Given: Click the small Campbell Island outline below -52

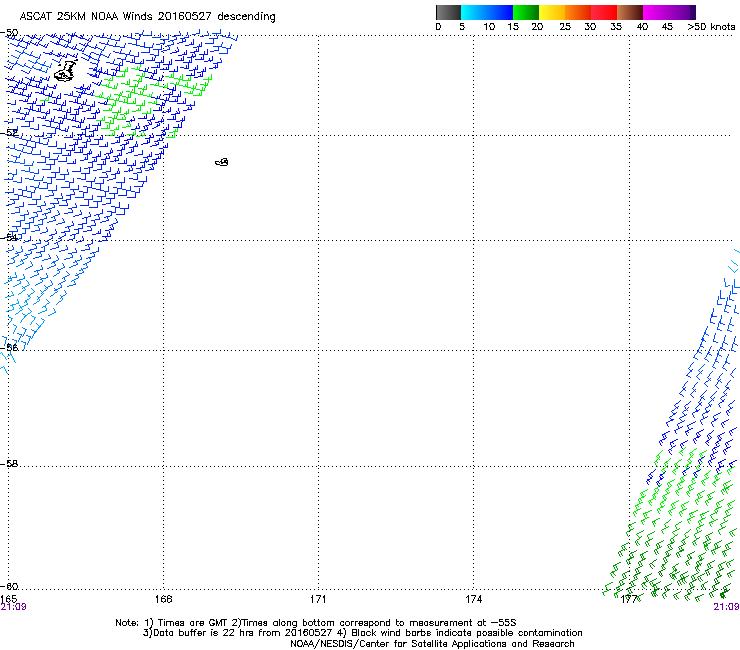Looking at the screenshot, I should (x=222, y=162).
